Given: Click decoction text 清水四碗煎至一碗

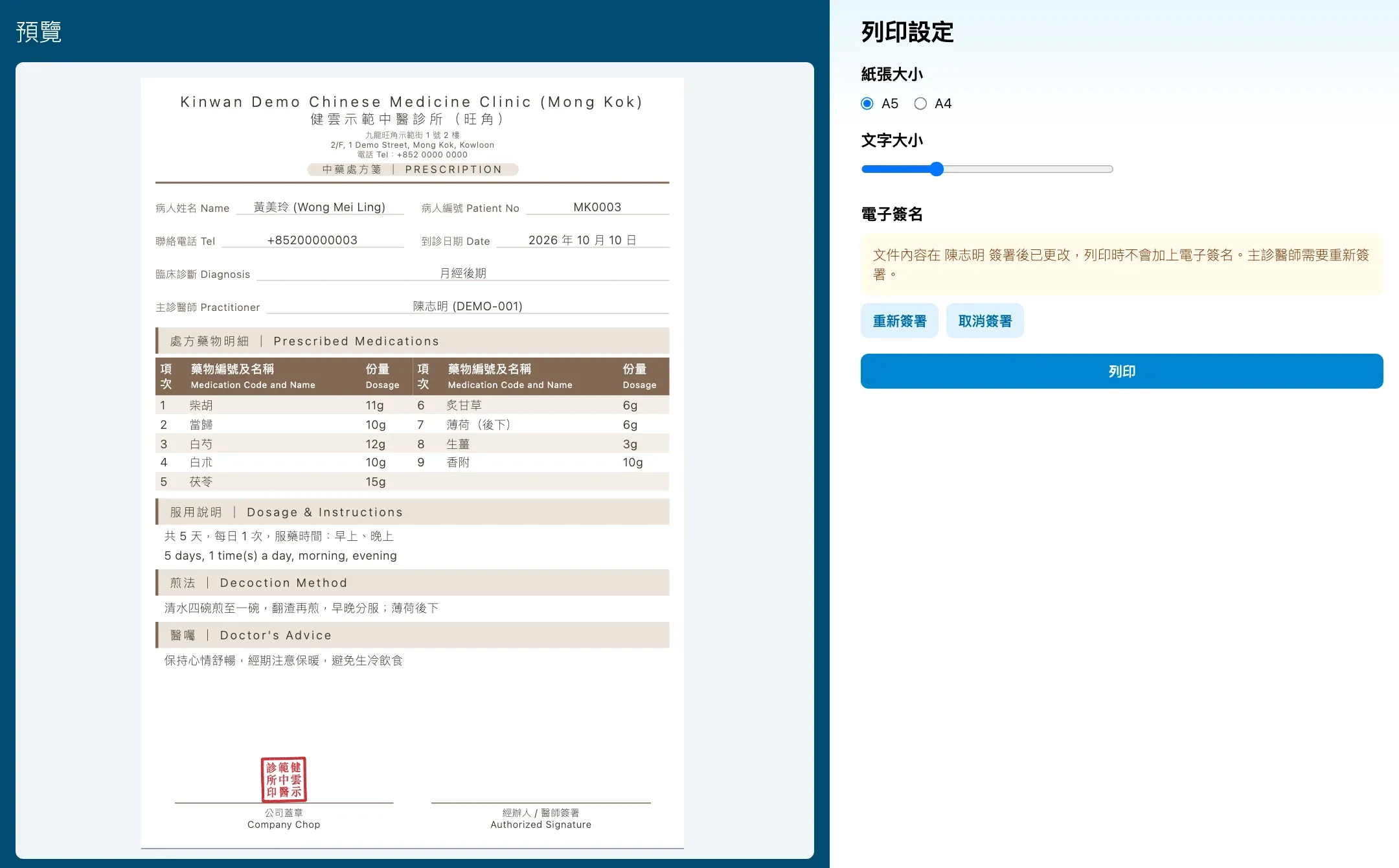Looking at the screenshot, I should click(x=212, y=608).
